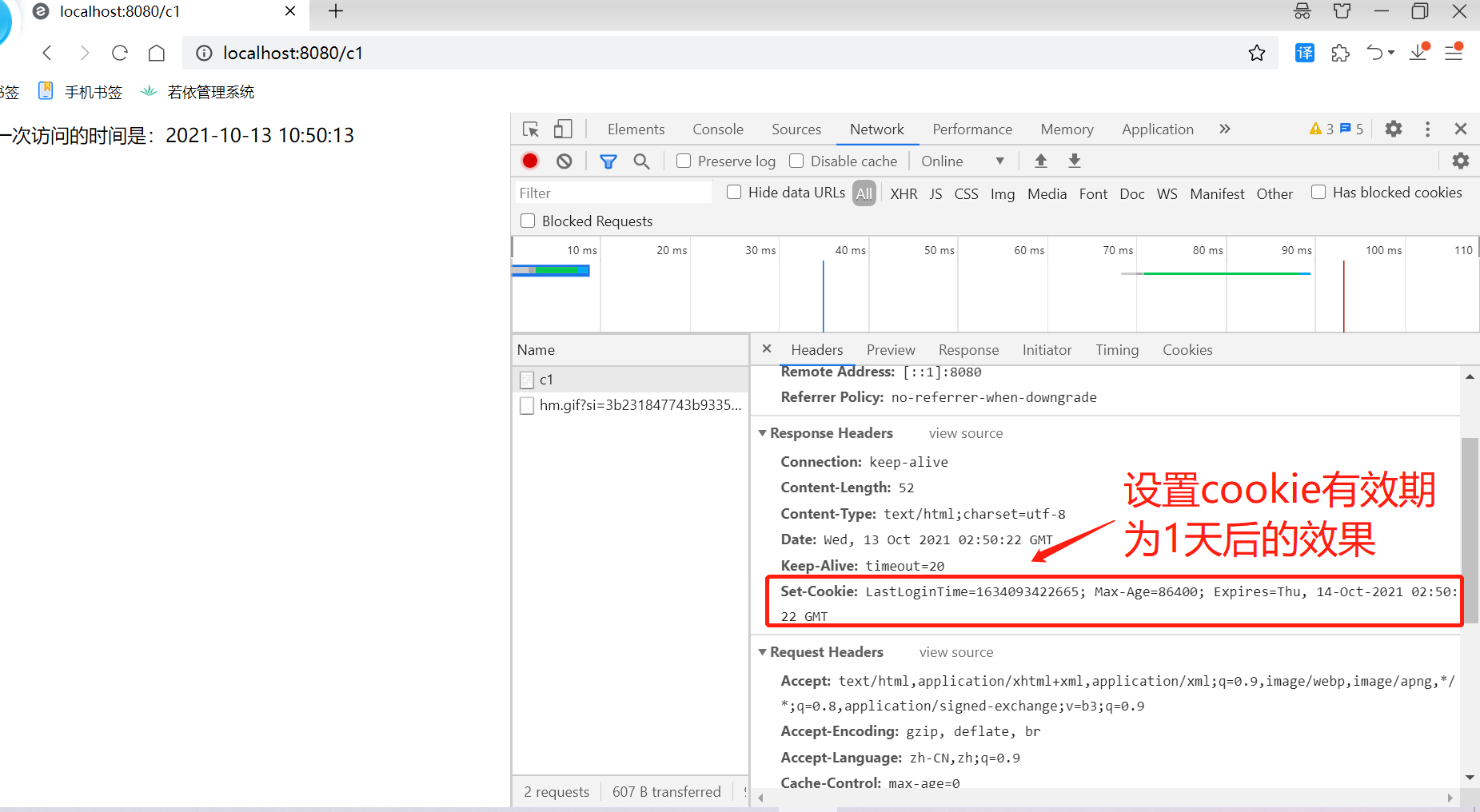The image size is (1480, 812).
Task: View source of Response Headers
Action: pyautogui.click(x=966, y=433)
